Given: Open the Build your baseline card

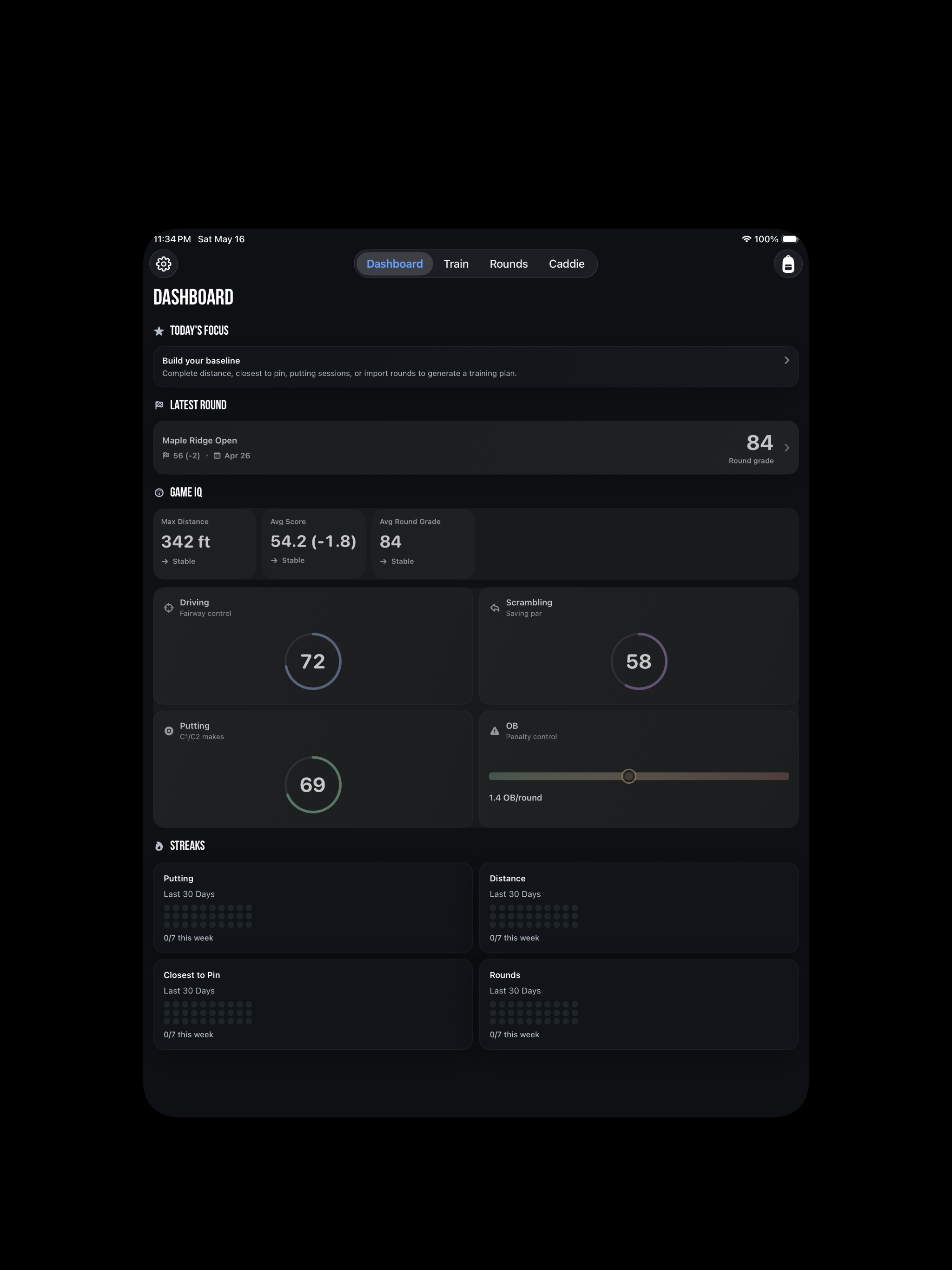Looking at the screenshot, I should tap(476, 367).
